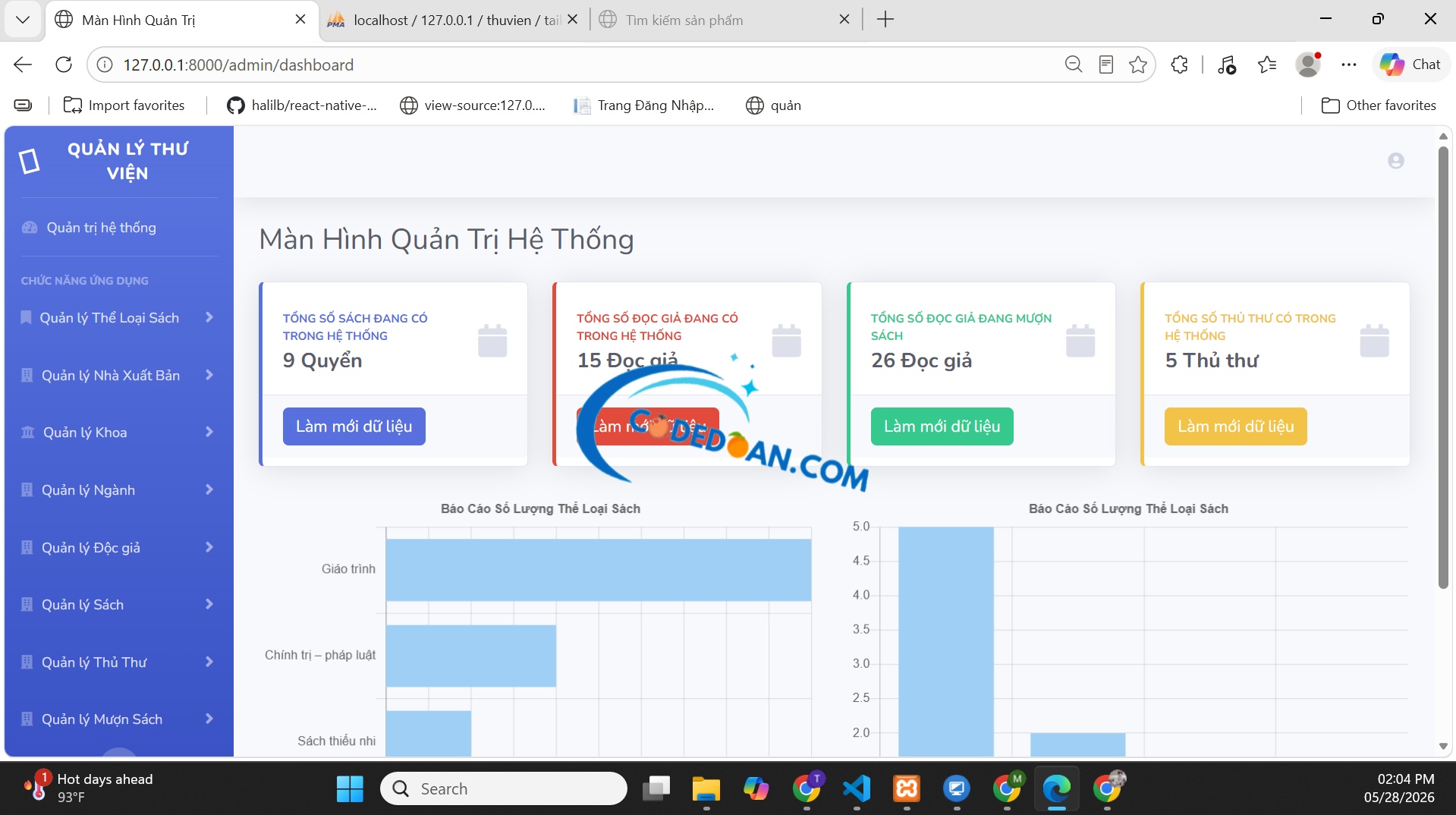This screenshot has width=1456, height=815.
Task: Expand the Quản lý Khoa chevron
Action: tap(209, 432)
